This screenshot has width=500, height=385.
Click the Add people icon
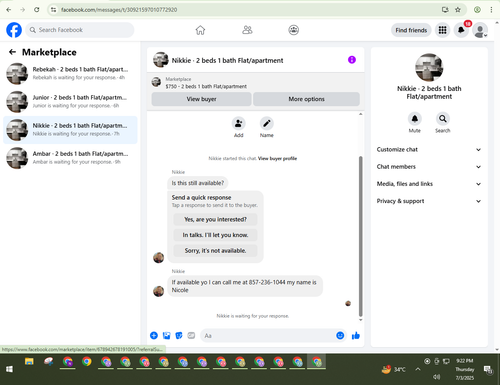point(239,124)
